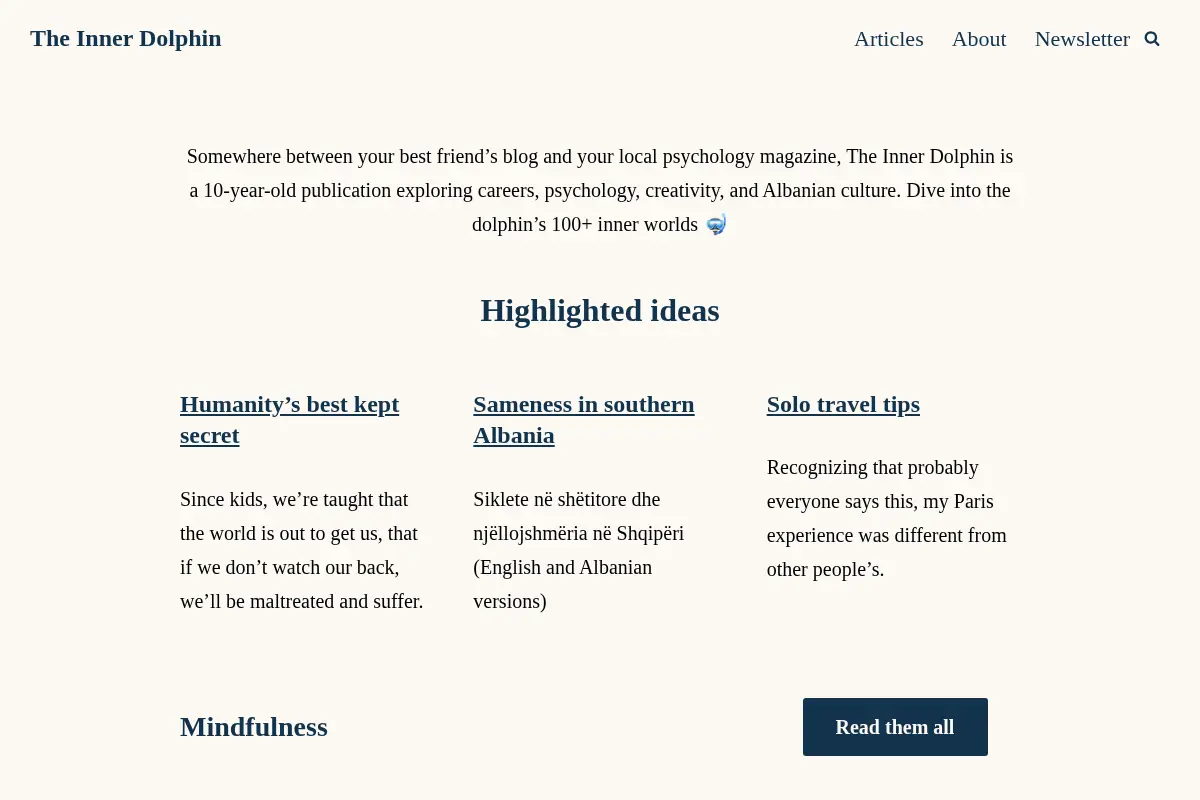Image resolution: width=1200 pixels, height=800 pixels.
Task: Open the About page
Action: click(979, 39)
